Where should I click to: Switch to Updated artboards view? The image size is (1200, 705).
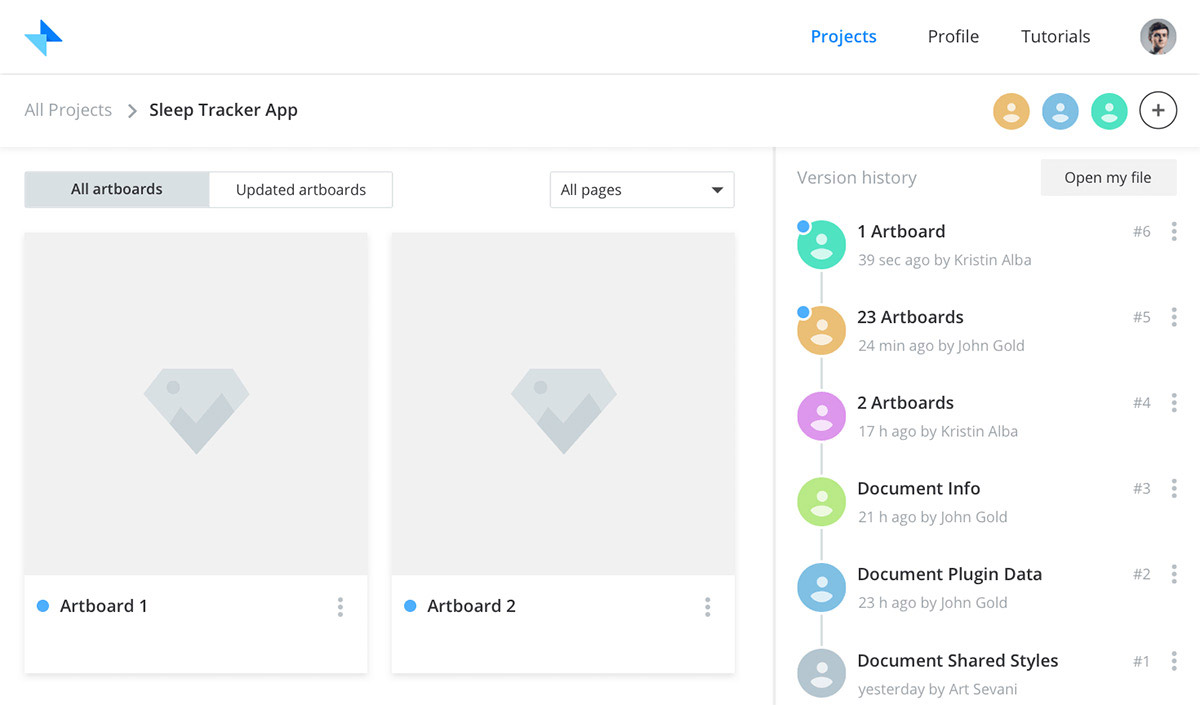(301, 190)
